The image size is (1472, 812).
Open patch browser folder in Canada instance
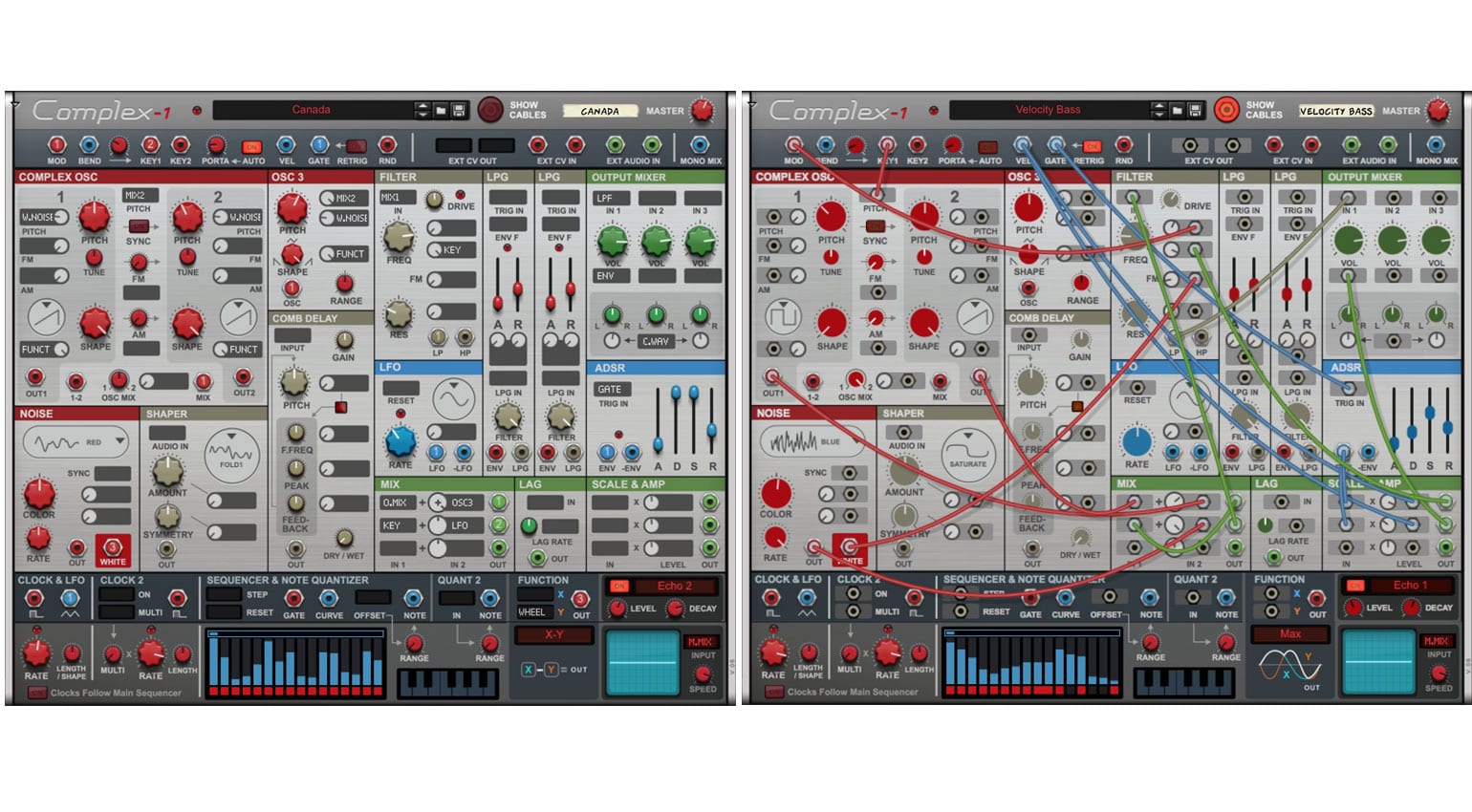click(441, 111)
